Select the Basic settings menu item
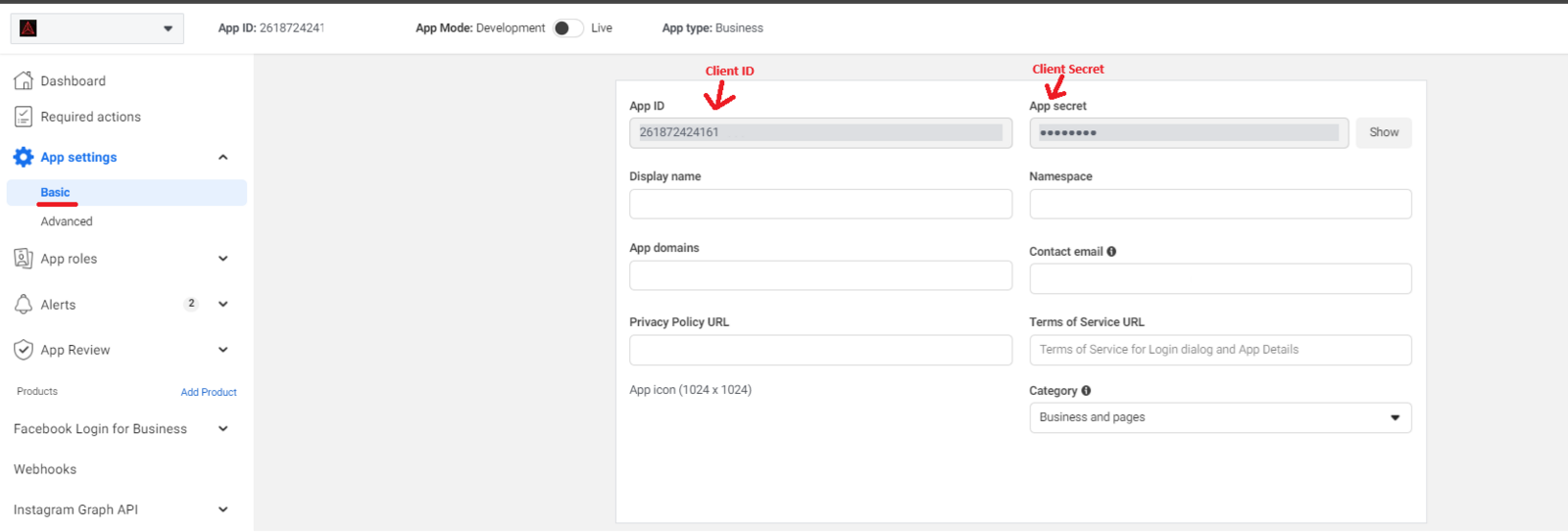 point(55,192)
